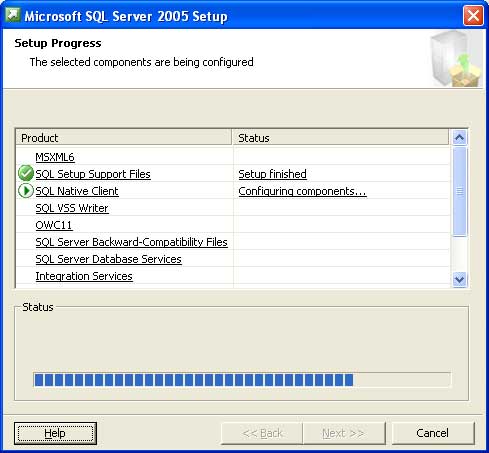This screenshot has width=489, height=453.
Task: Click the green play icon beside SQL Native Client
Action: pos(26,191)
